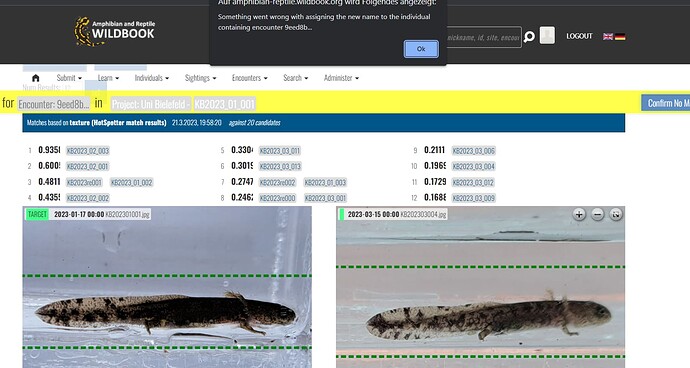This screenshot has width=690, height=368.
Task: Click the Home icon in navigation bar
Action: (x=36, y=78)
